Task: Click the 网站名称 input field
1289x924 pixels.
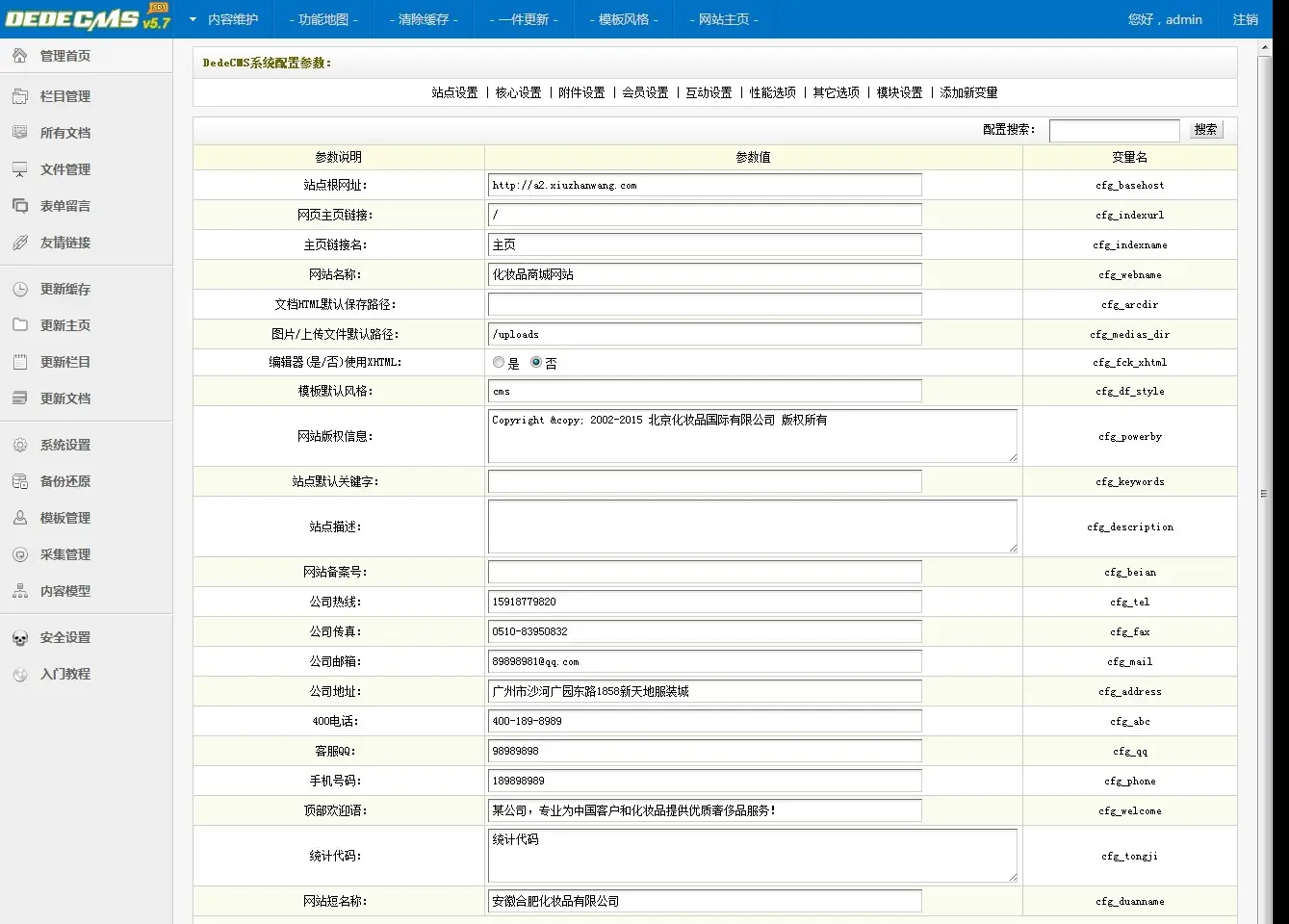Action: coord(705,274)
